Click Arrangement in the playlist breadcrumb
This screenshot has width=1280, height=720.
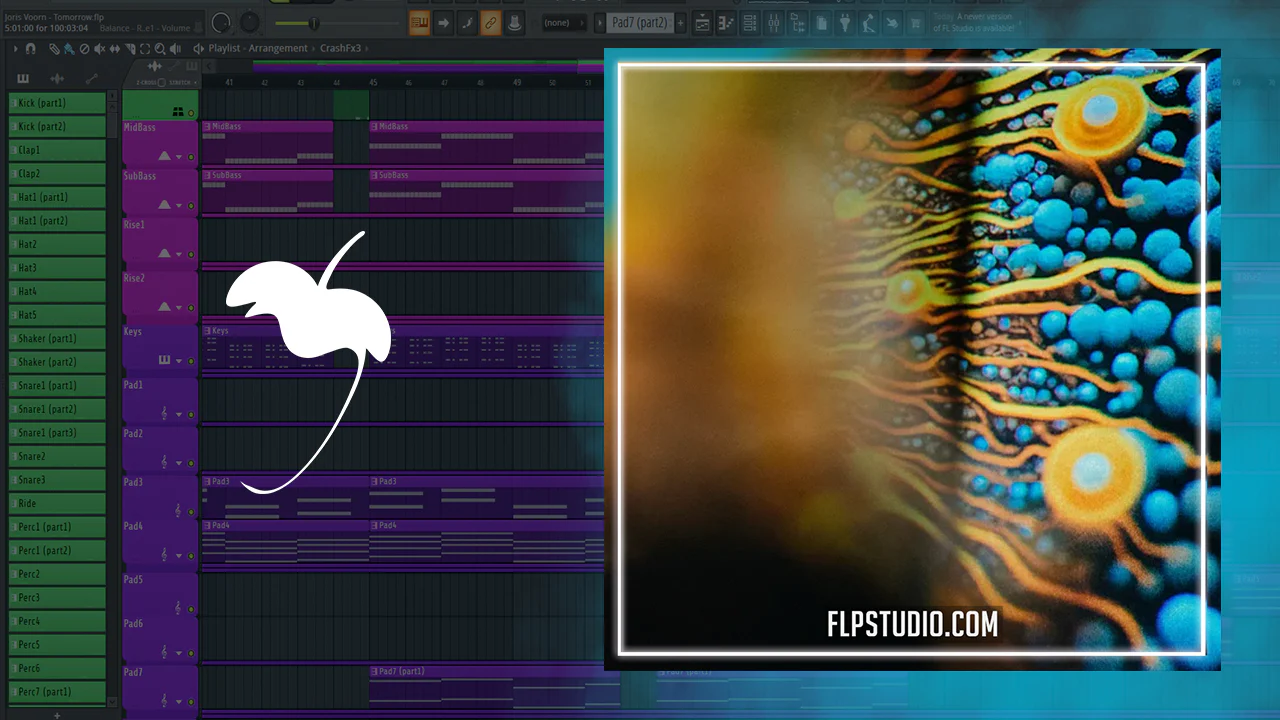click(x=278, y=48)
